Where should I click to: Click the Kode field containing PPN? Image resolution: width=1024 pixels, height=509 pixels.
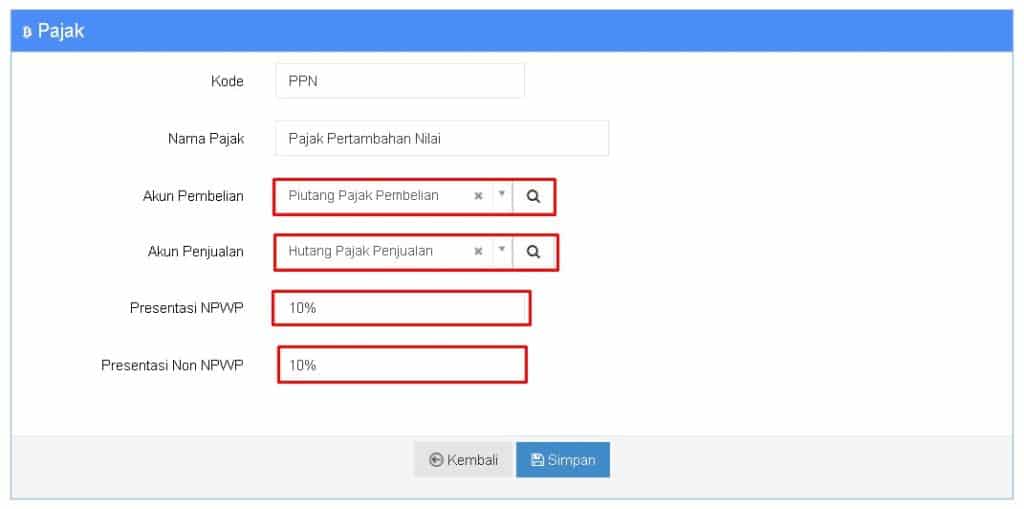[400, 81]
